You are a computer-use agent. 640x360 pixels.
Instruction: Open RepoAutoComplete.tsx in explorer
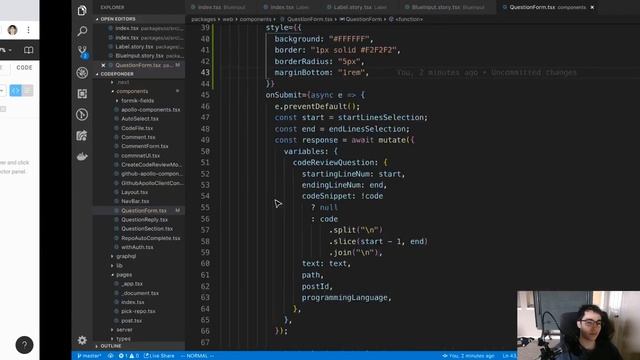pyautogui.click(x=151, y=238)
